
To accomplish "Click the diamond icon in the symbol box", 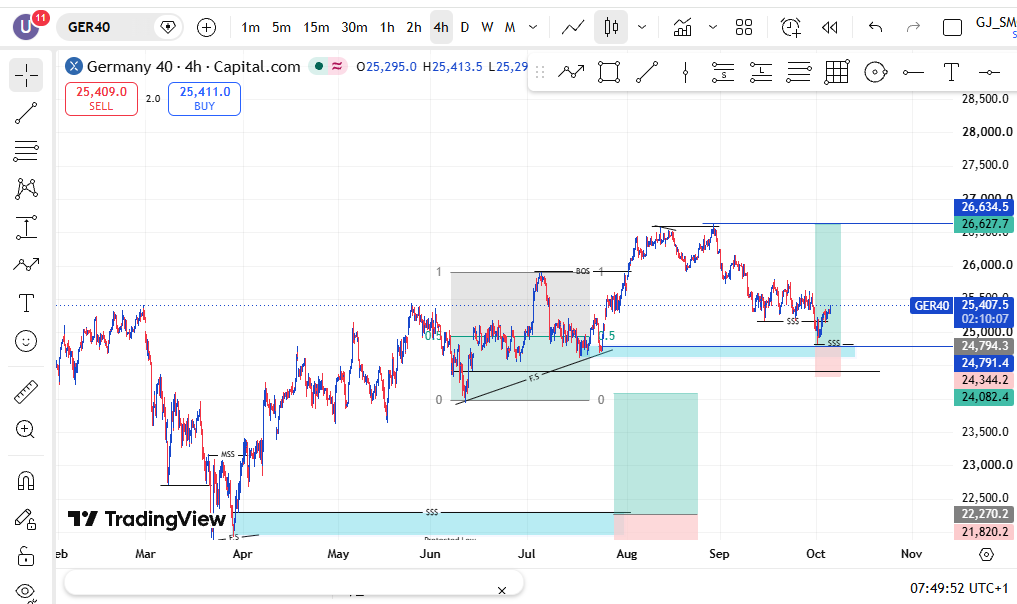I will [167, 27].
